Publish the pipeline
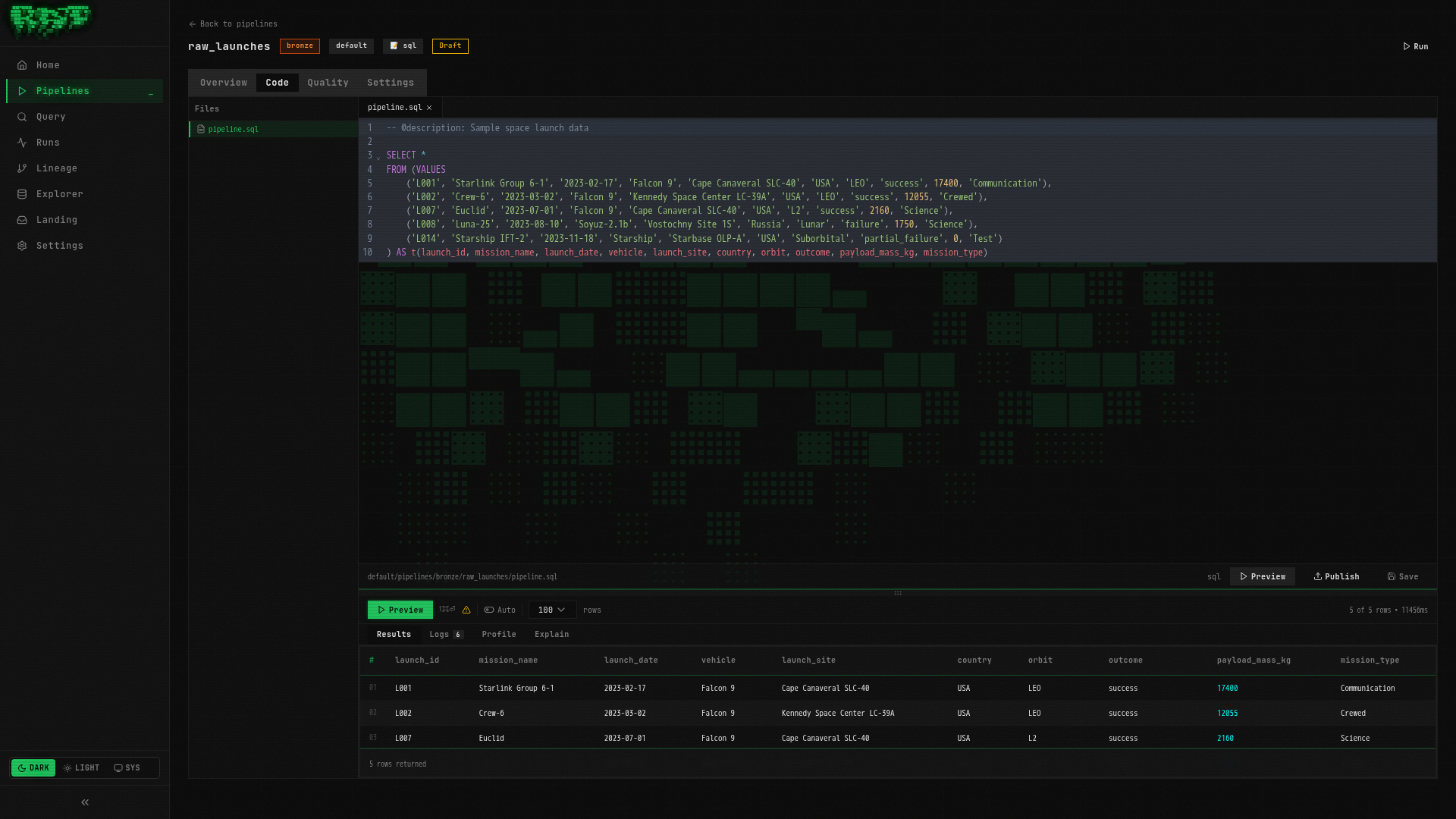The height and width of the screenshot is (819, 1456). pos(1335,576)
